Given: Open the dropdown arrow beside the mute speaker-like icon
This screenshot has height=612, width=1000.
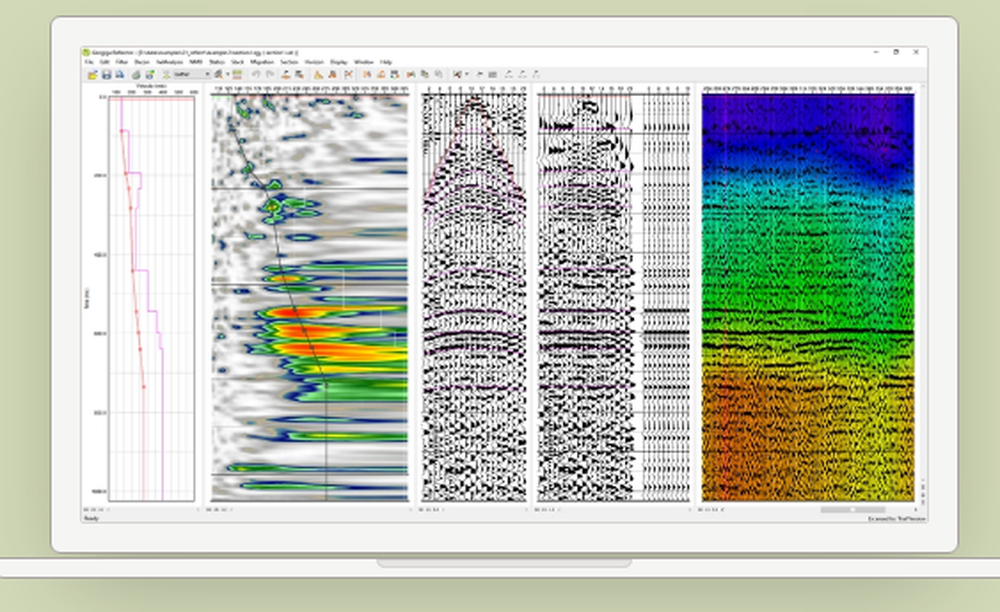Looking at the screenshot, I should [466, 75].
